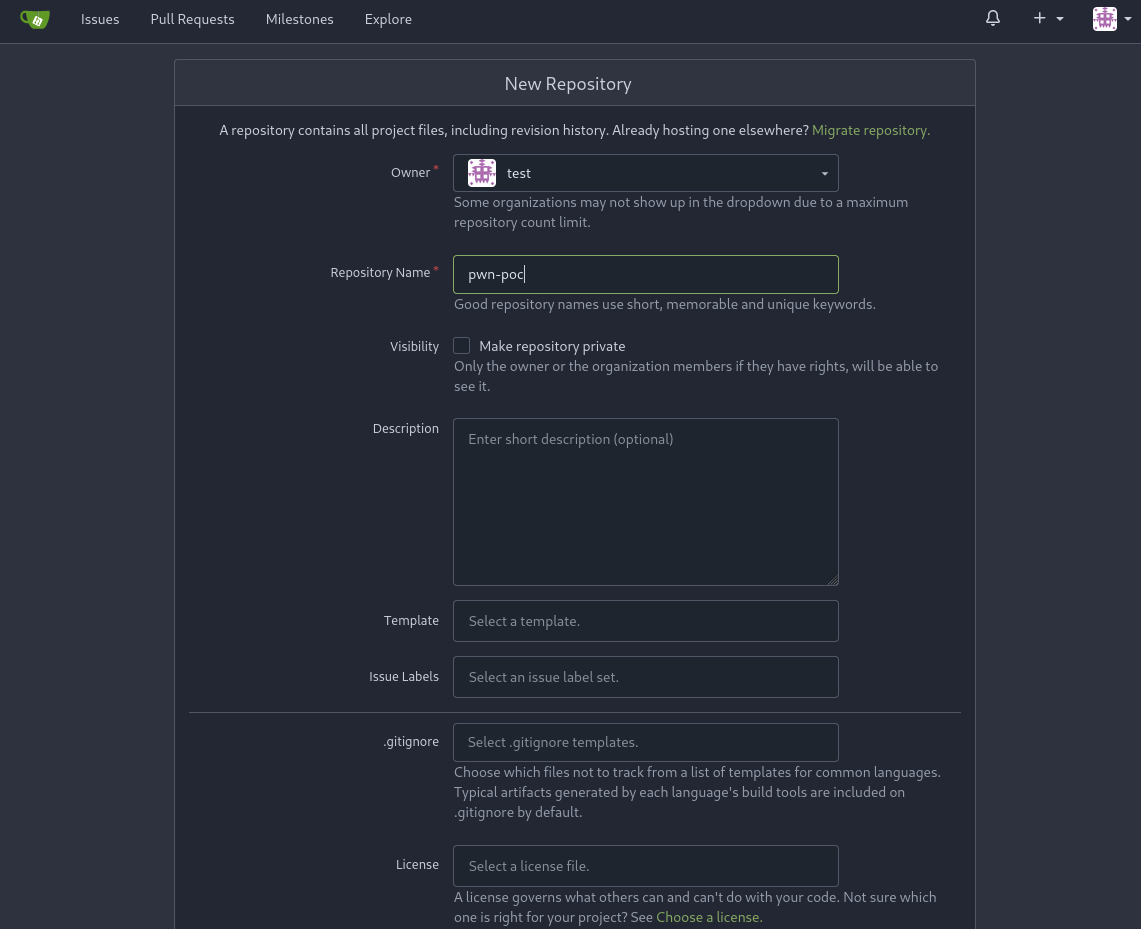Click the Gitea logo home icon

pyautogui.click(x=34, y=19)
